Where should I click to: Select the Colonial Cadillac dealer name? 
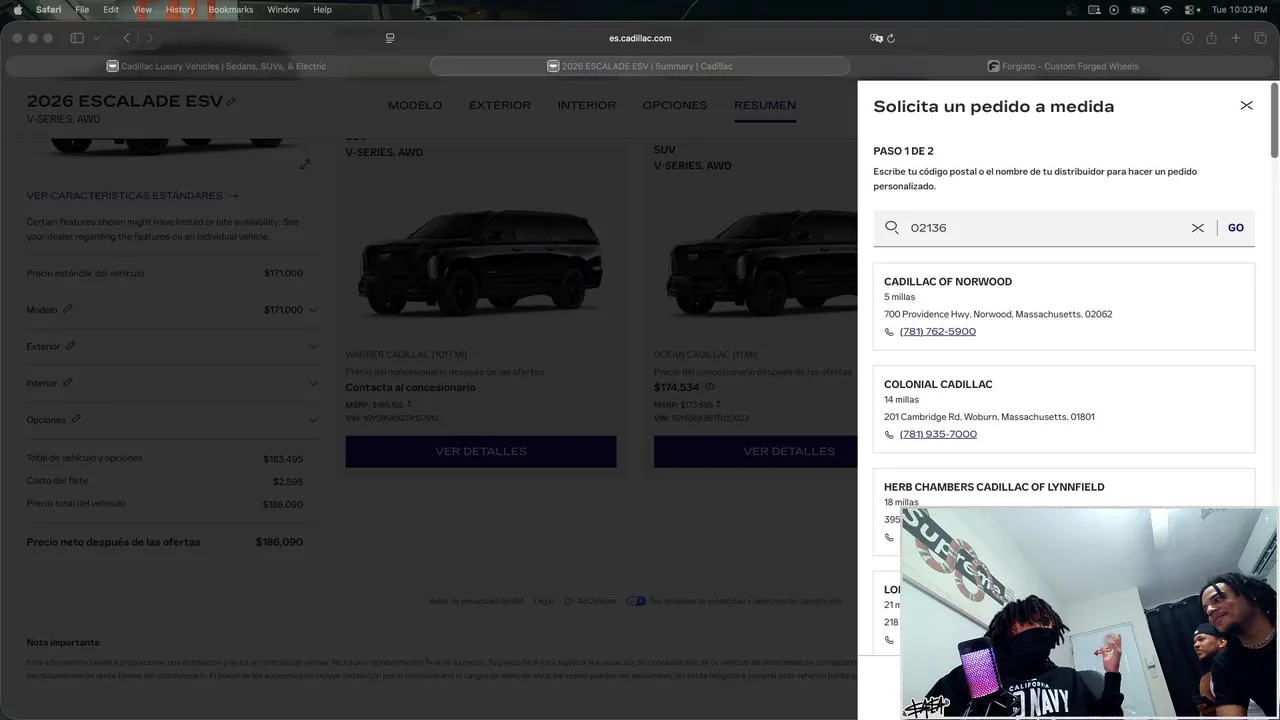938,384
